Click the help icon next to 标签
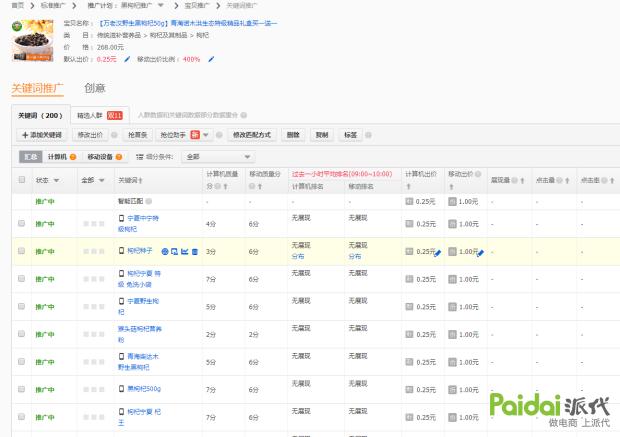Image resolution: width=620 pixels, height=437 pixels. tap(368, 135)
